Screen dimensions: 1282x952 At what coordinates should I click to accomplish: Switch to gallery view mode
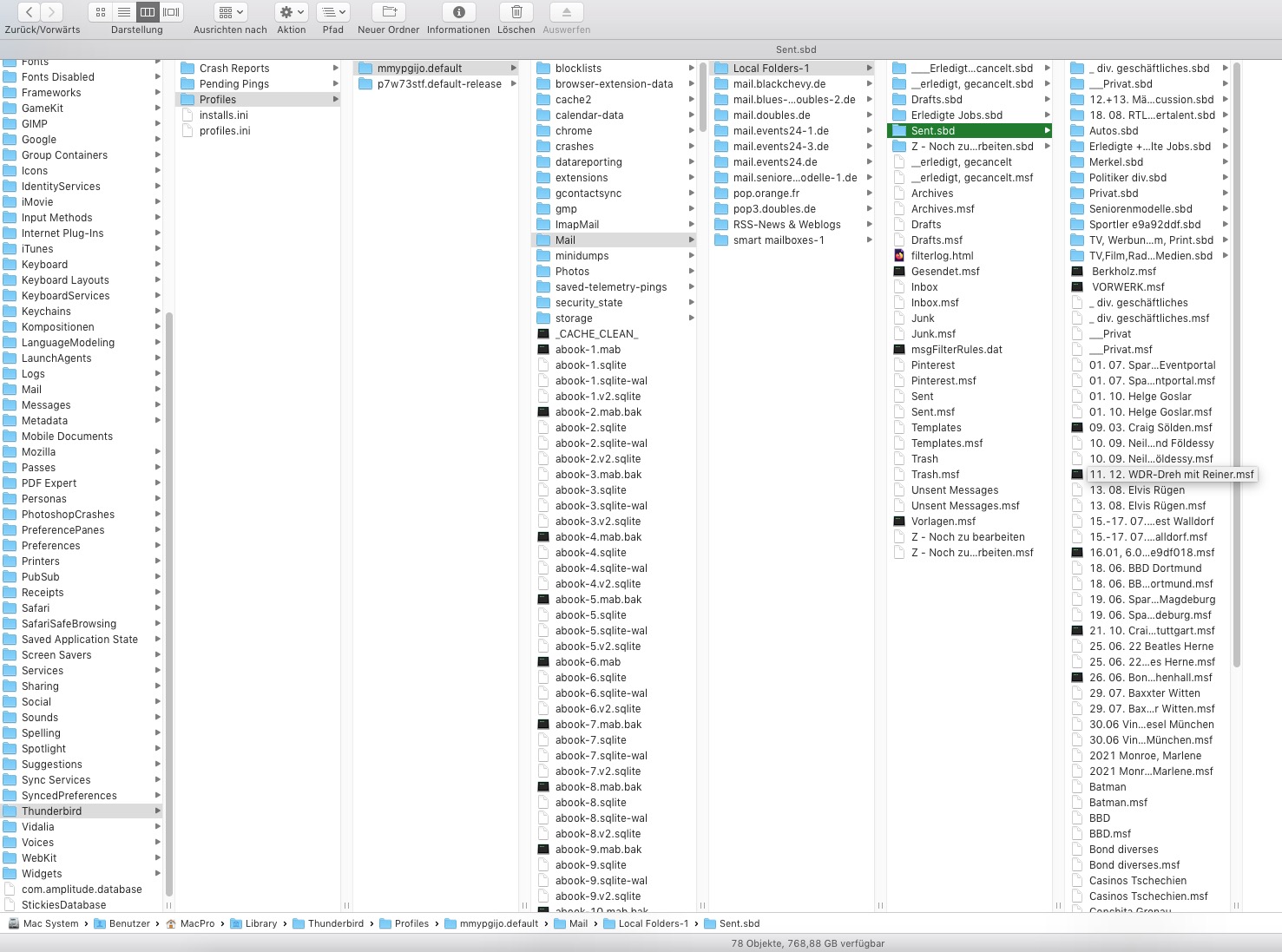click(x=172, y=12)
